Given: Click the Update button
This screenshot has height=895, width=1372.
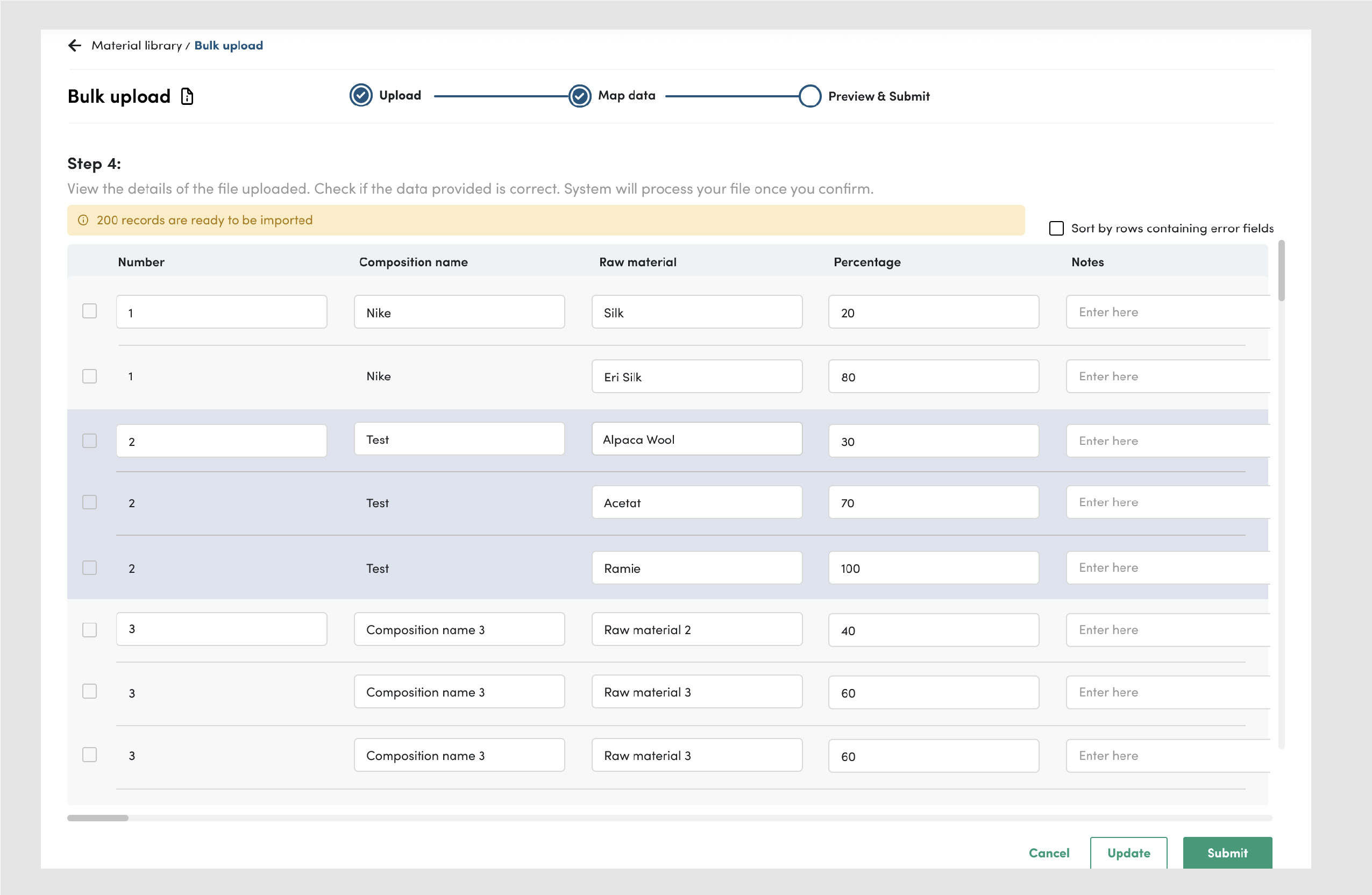Looking at the screenshot, I should pos(1128,853).
